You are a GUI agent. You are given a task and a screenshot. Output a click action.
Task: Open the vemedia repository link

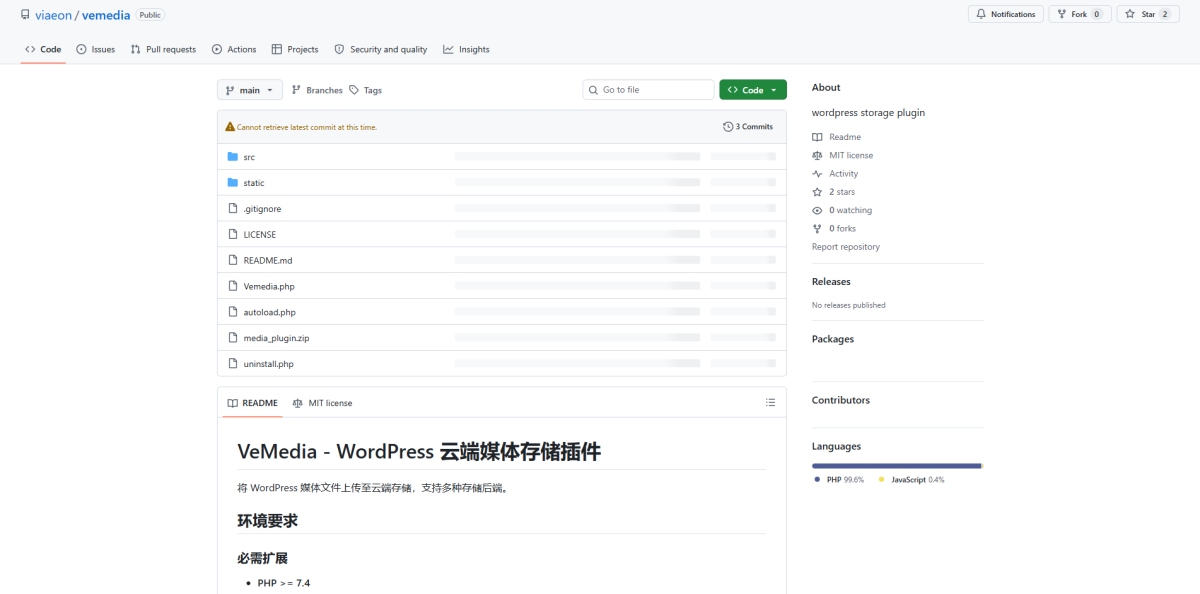pyautogui.click(x=105, y=15)
